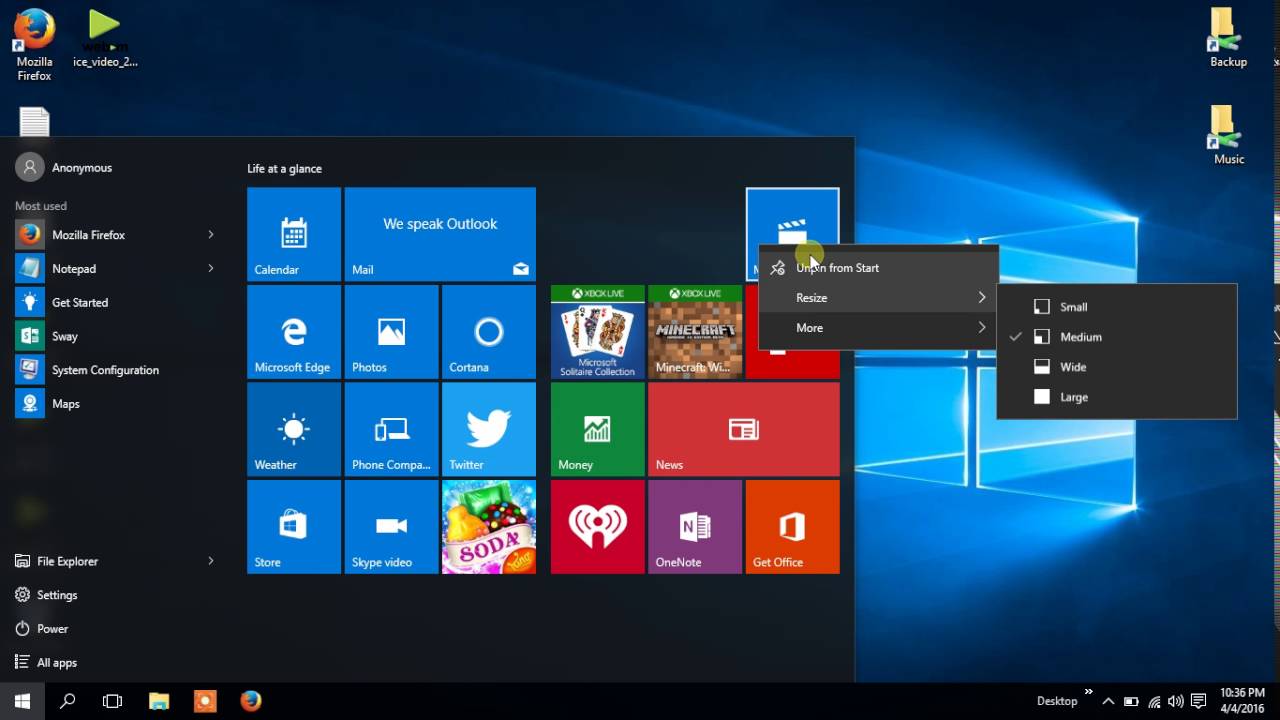The image size is (1280, 720).
Task: Open the Get Office tile
Action: (x=793, y=527)
